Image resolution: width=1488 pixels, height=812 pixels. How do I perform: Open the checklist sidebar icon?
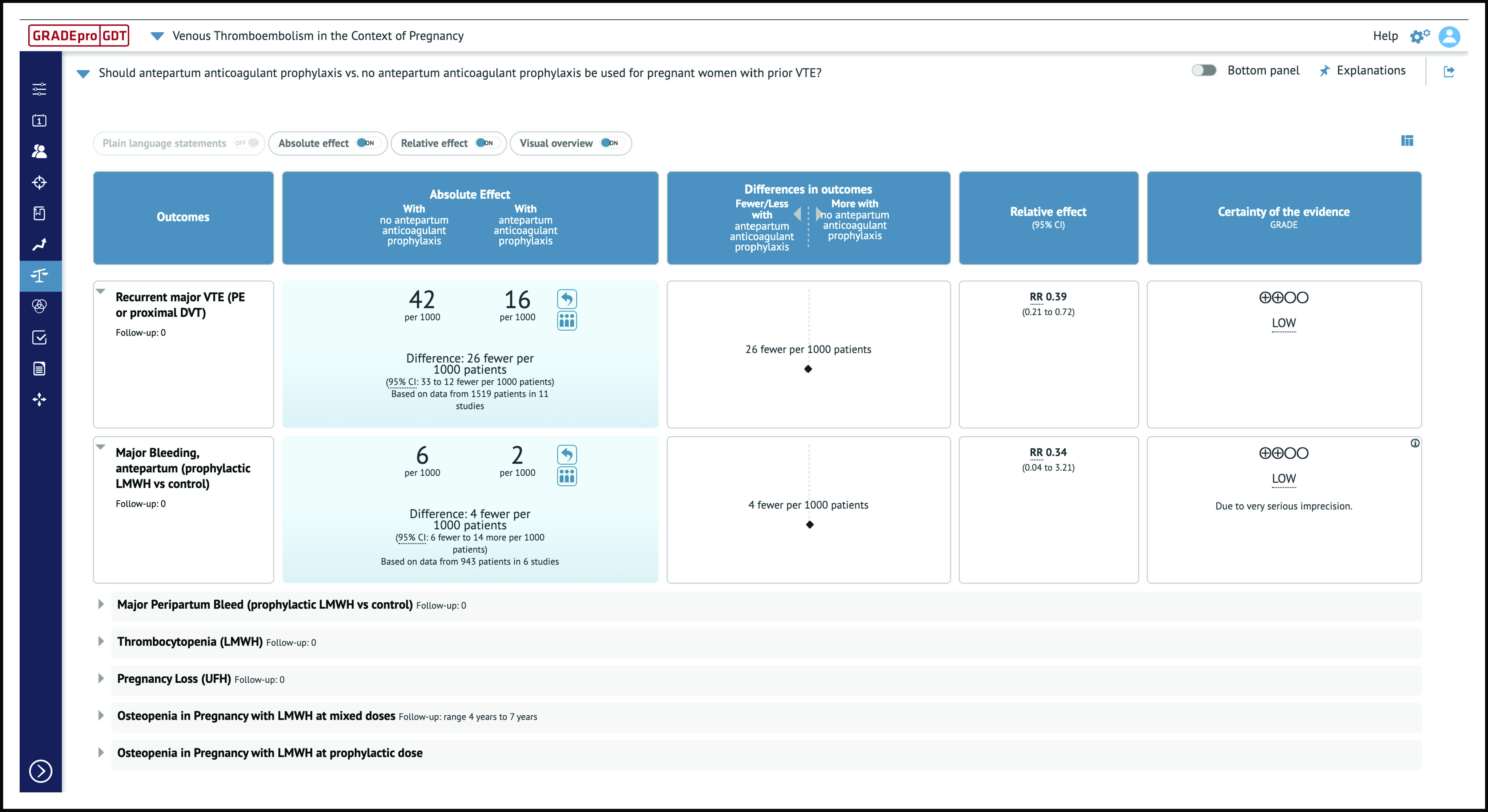tap(39, 338)
